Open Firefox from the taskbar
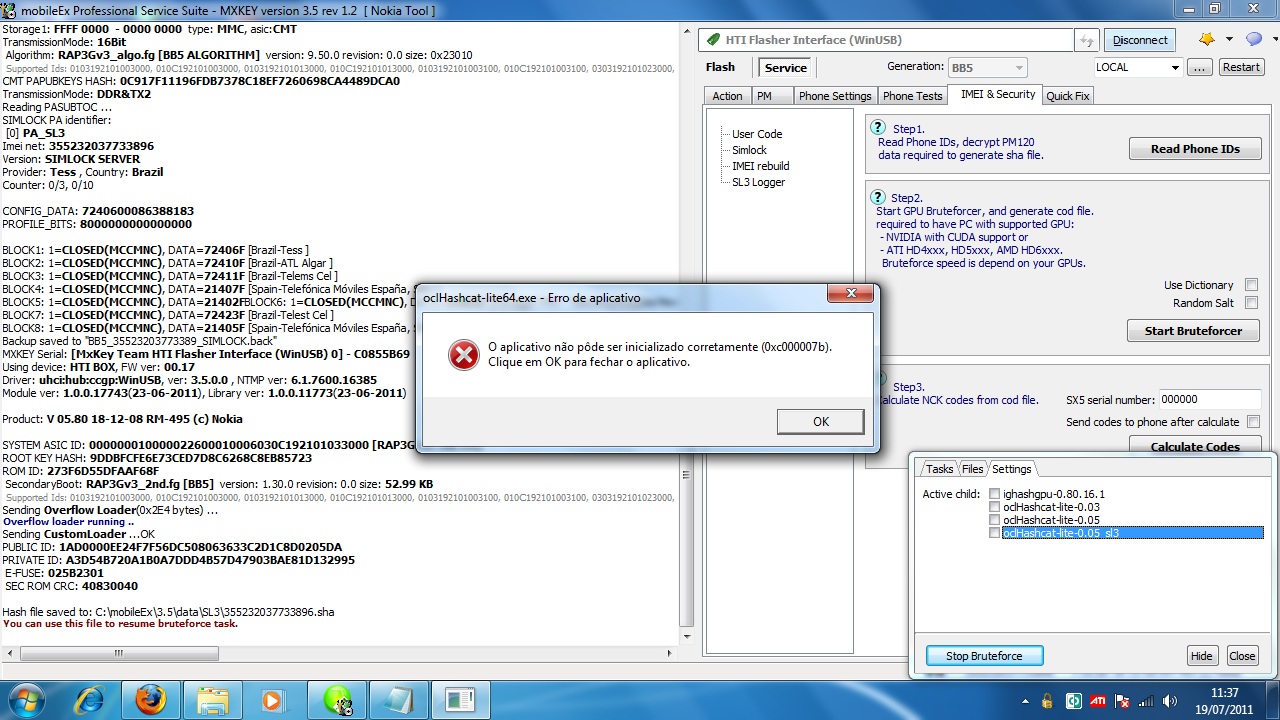The image size is (1280, 720). pos(151,699)
